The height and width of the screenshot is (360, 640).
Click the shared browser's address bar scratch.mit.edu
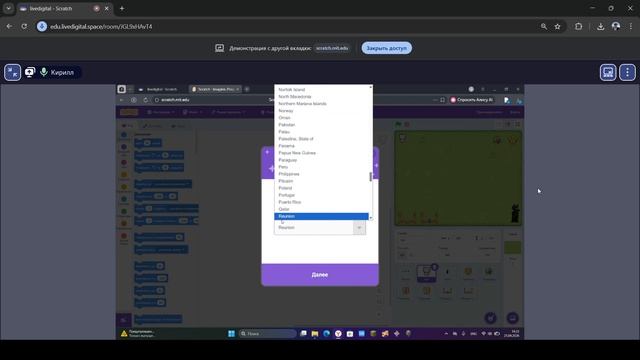click(x=175, y=100)
